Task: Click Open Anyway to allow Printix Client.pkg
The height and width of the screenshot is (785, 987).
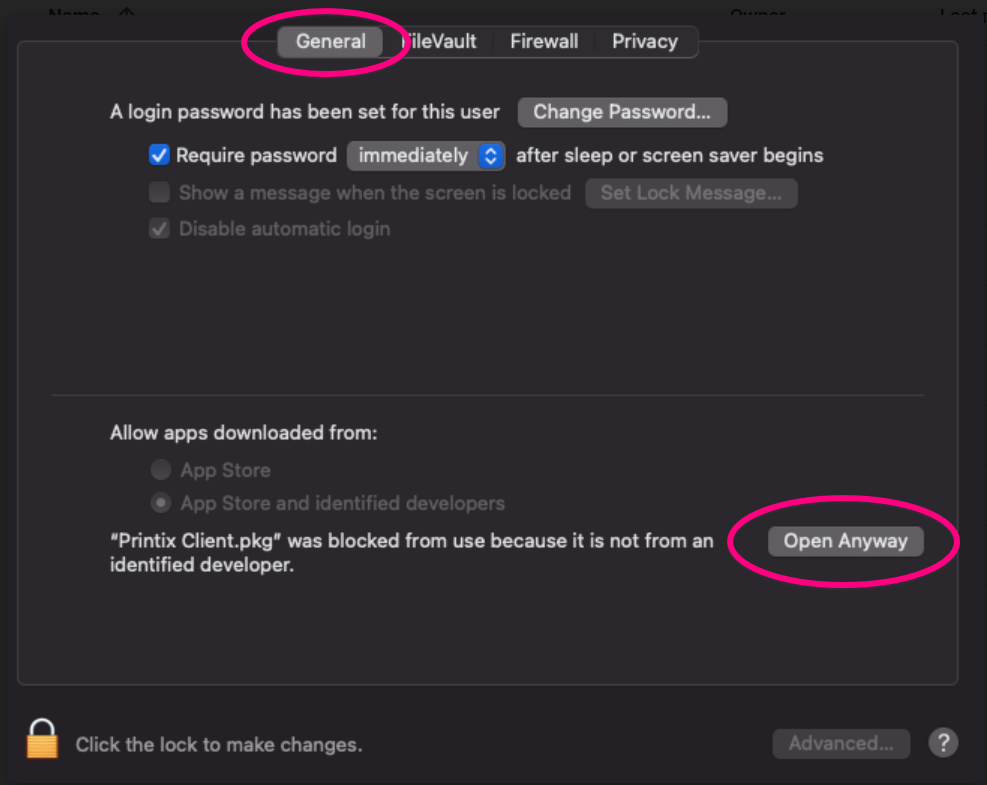Action: click(845, 540)
